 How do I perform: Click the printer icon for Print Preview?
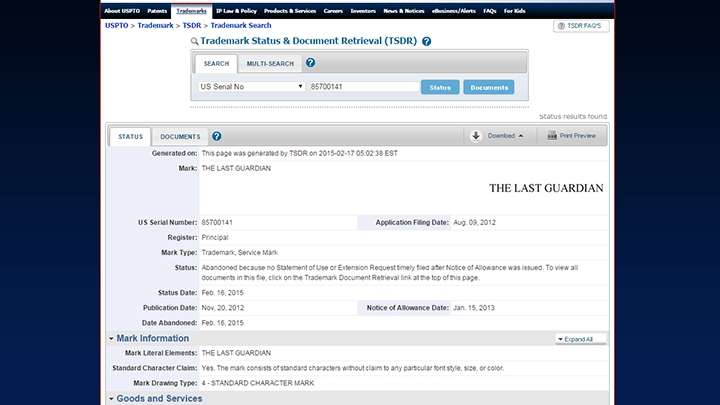(x=551, y=136)
